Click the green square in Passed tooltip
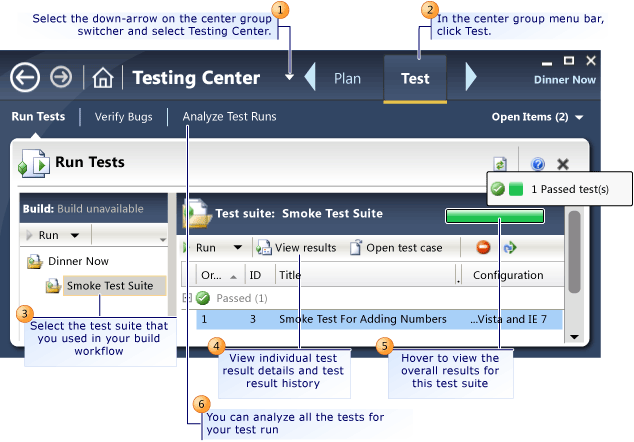The image size is (634, 442). [516, 189]
